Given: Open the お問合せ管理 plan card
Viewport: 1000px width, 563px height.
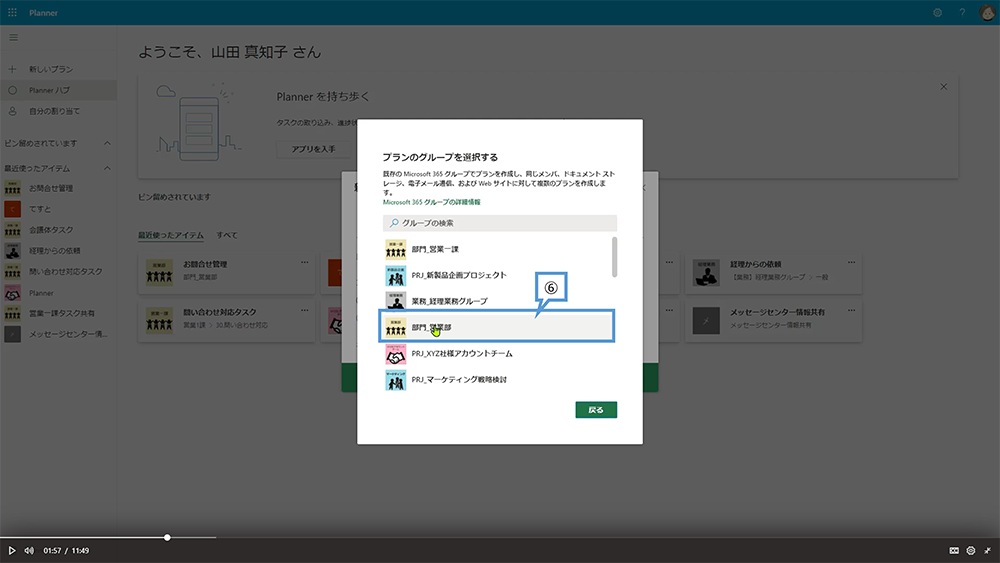Looking at the screenshot, I should pos(226,272).
